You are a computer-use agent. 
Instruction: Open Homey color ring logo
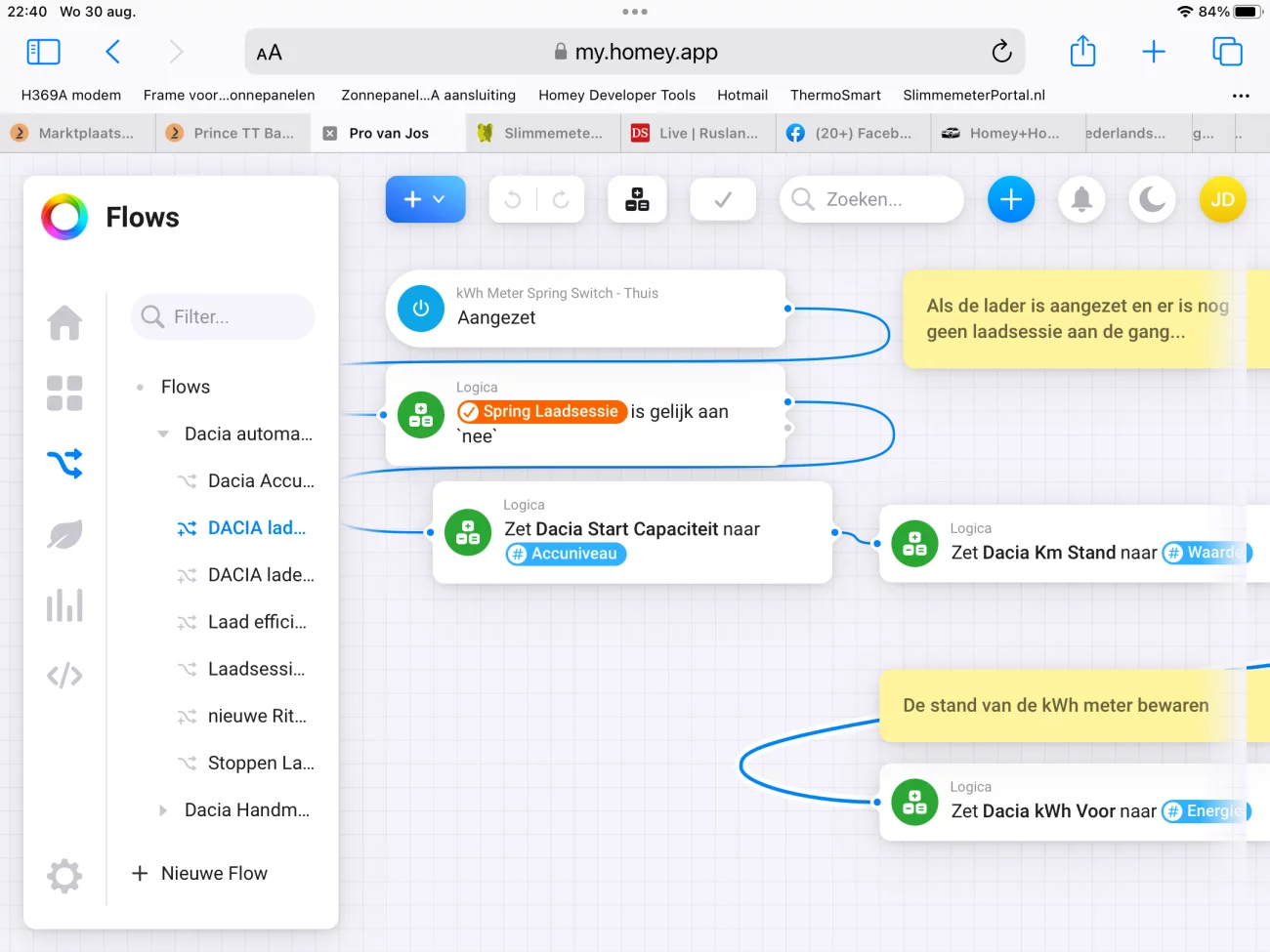[x=64, y=217]
